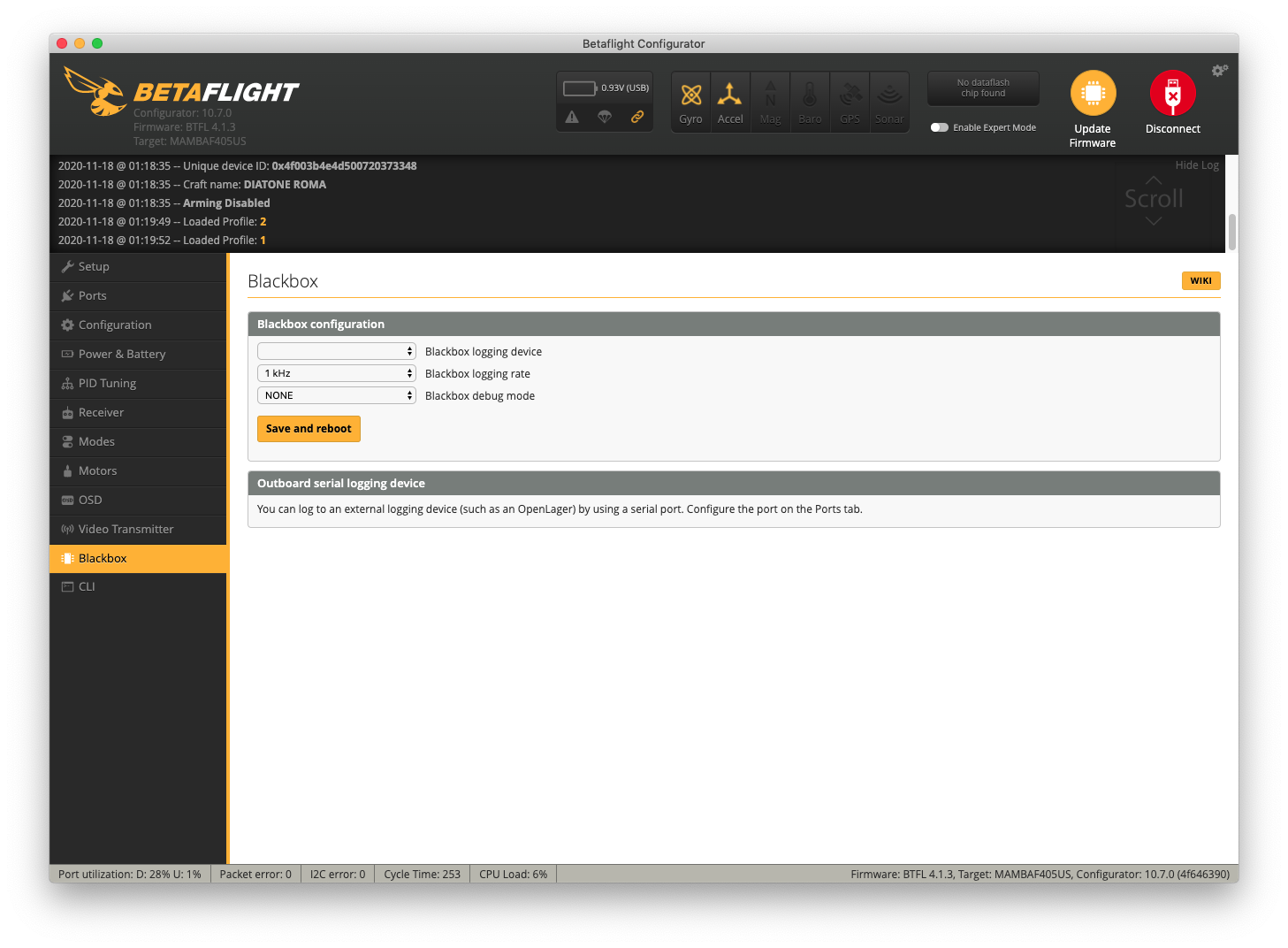Click Cycle Time: 253 status entry
This screenshot has height=948, width=1288.
pyautogui.click(x=422, y=874)
